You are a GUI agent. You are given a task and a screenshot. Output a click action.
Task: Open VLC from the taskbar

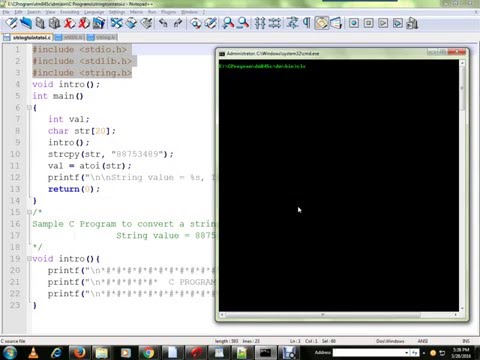point(33,353)
